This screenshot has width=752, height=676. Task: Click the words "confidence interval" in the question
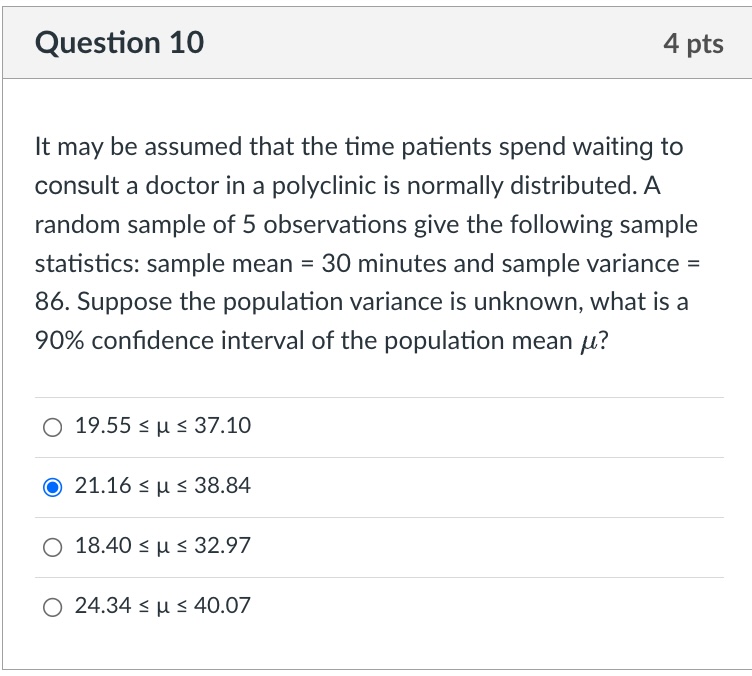[201, 341]
